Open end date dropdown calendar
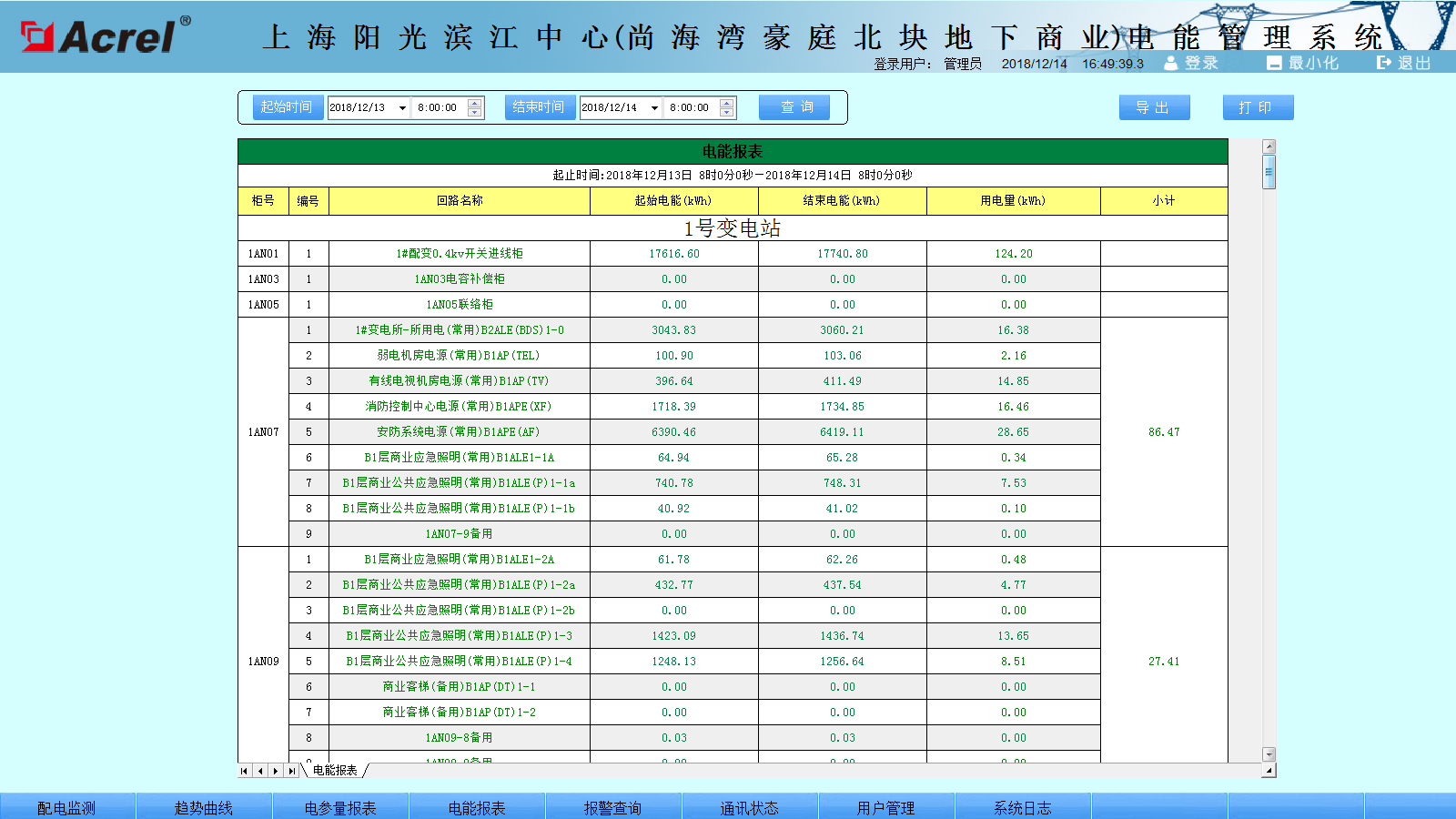Image resolution: width=1456 pixels, height=819 pixels. pyautogui.click(x=654, y=107)
